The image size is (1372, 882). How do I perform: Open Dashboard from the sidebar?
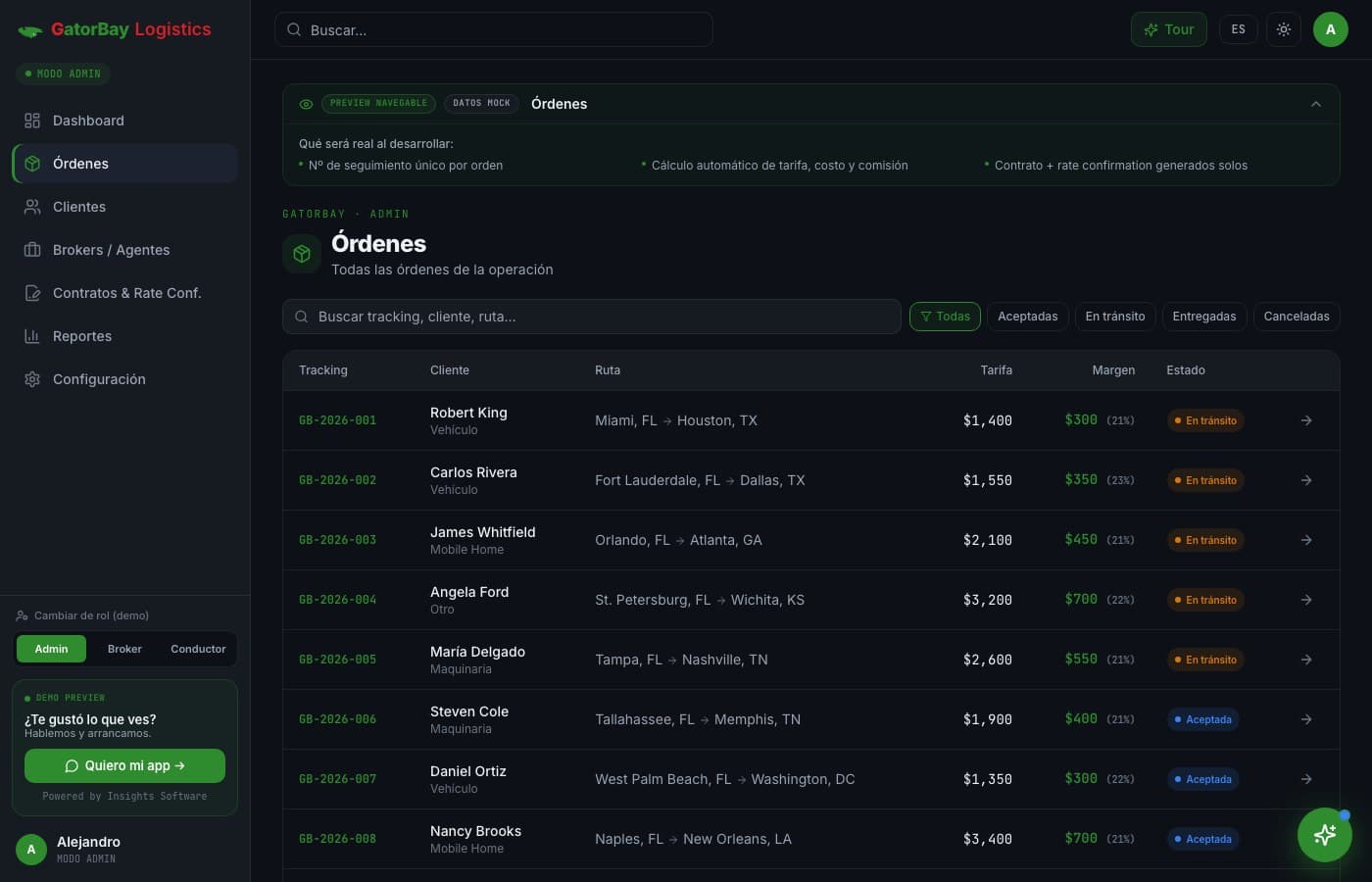tap(124, 121)
